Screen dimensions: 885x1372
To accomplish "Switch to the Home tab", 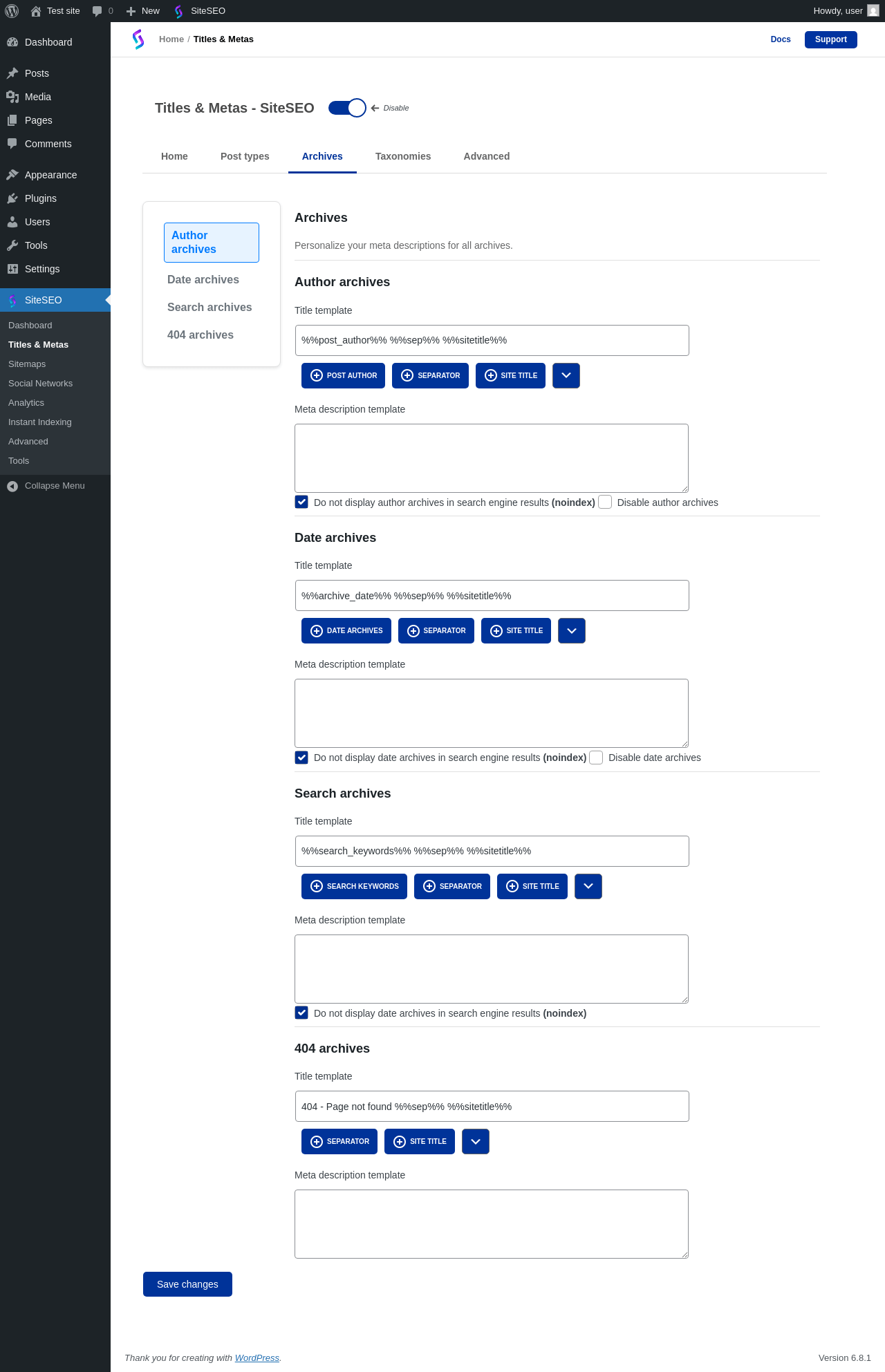I will [x=174, y=156].
